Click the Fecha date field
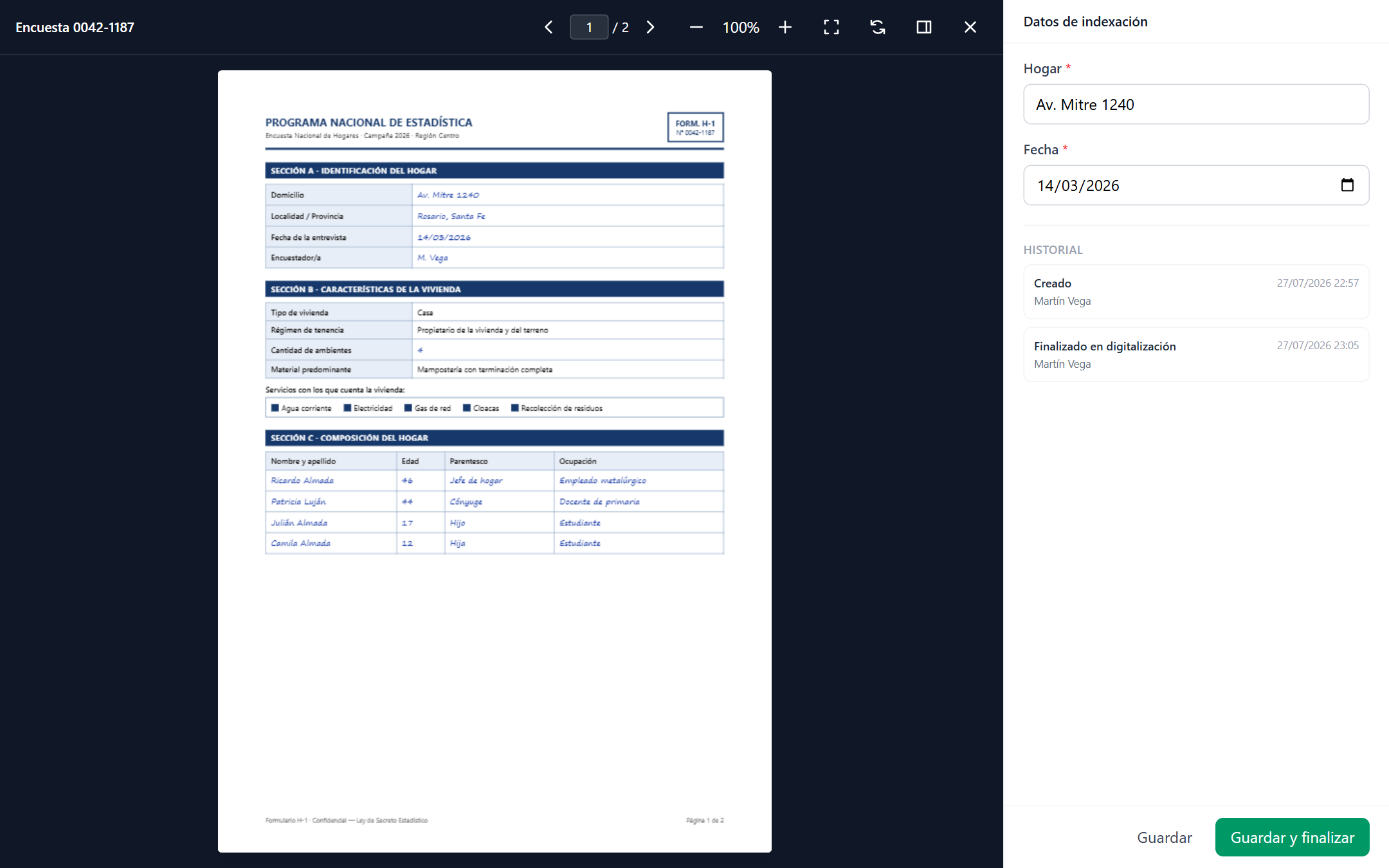 [x=1196, y=185]
